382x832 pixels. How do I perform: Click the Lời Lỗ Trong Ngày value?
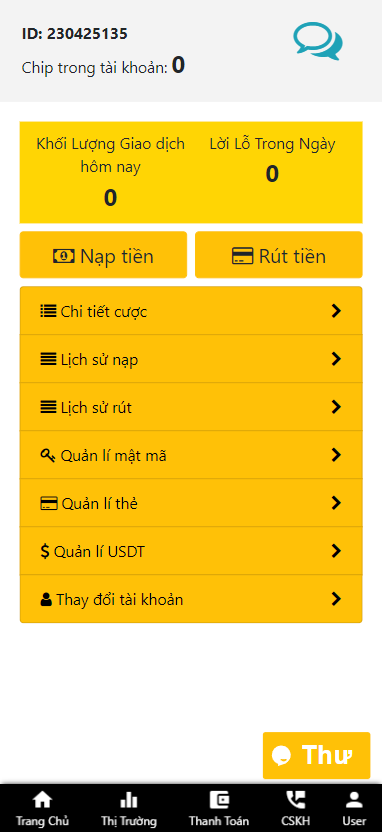(x=272, y=174)
